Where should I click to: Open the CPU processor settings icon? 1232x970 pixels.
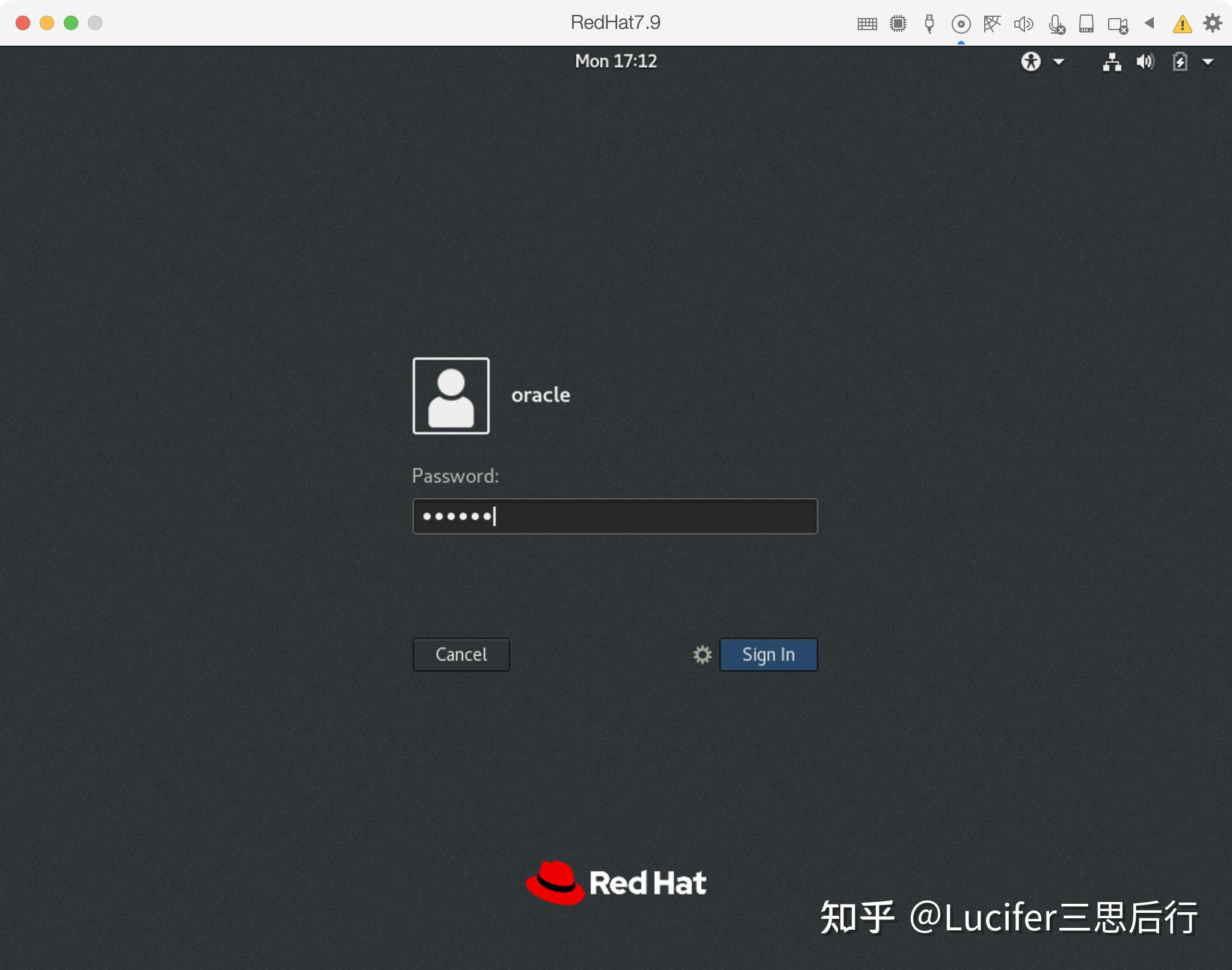pyautogui.click(x=898, y=24)
